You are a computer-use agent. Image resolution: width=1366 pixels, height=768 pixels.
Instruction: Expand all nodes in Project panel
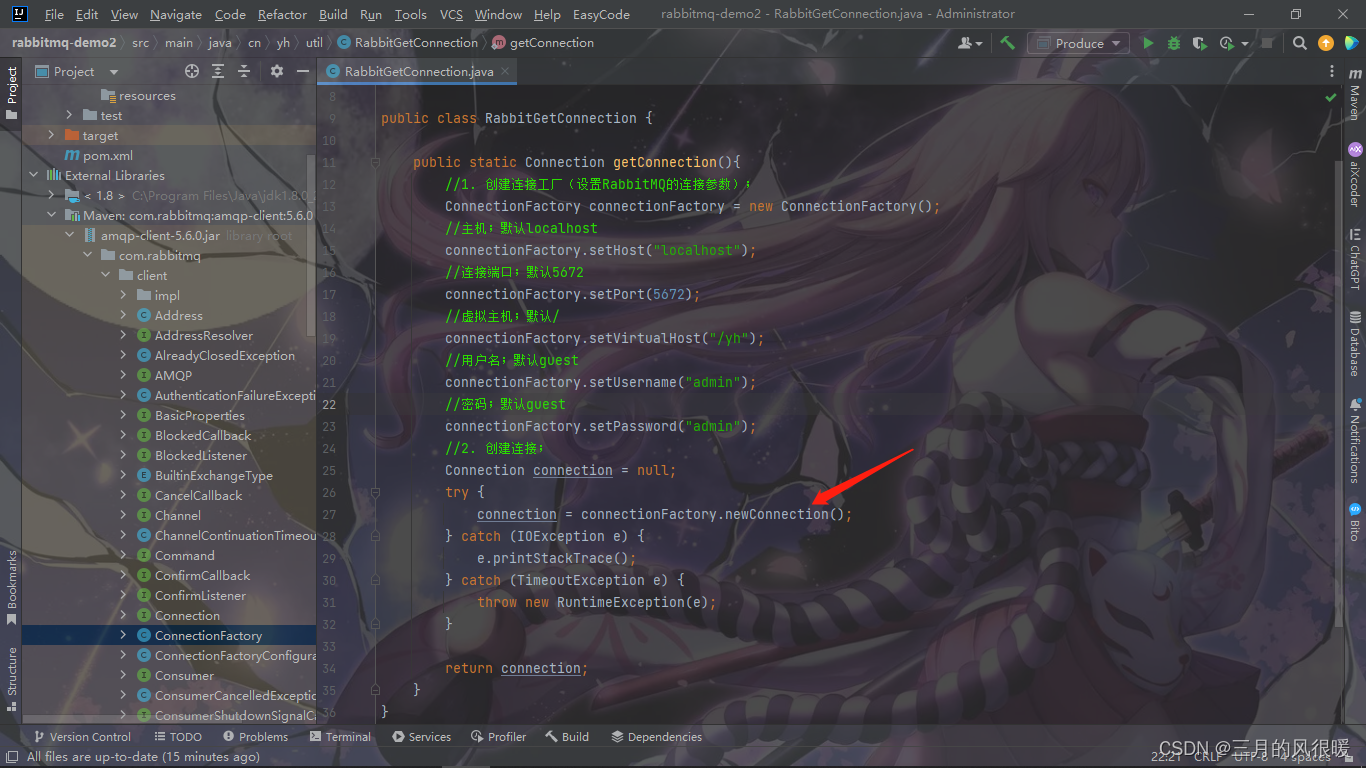click(x=218, y=71)
